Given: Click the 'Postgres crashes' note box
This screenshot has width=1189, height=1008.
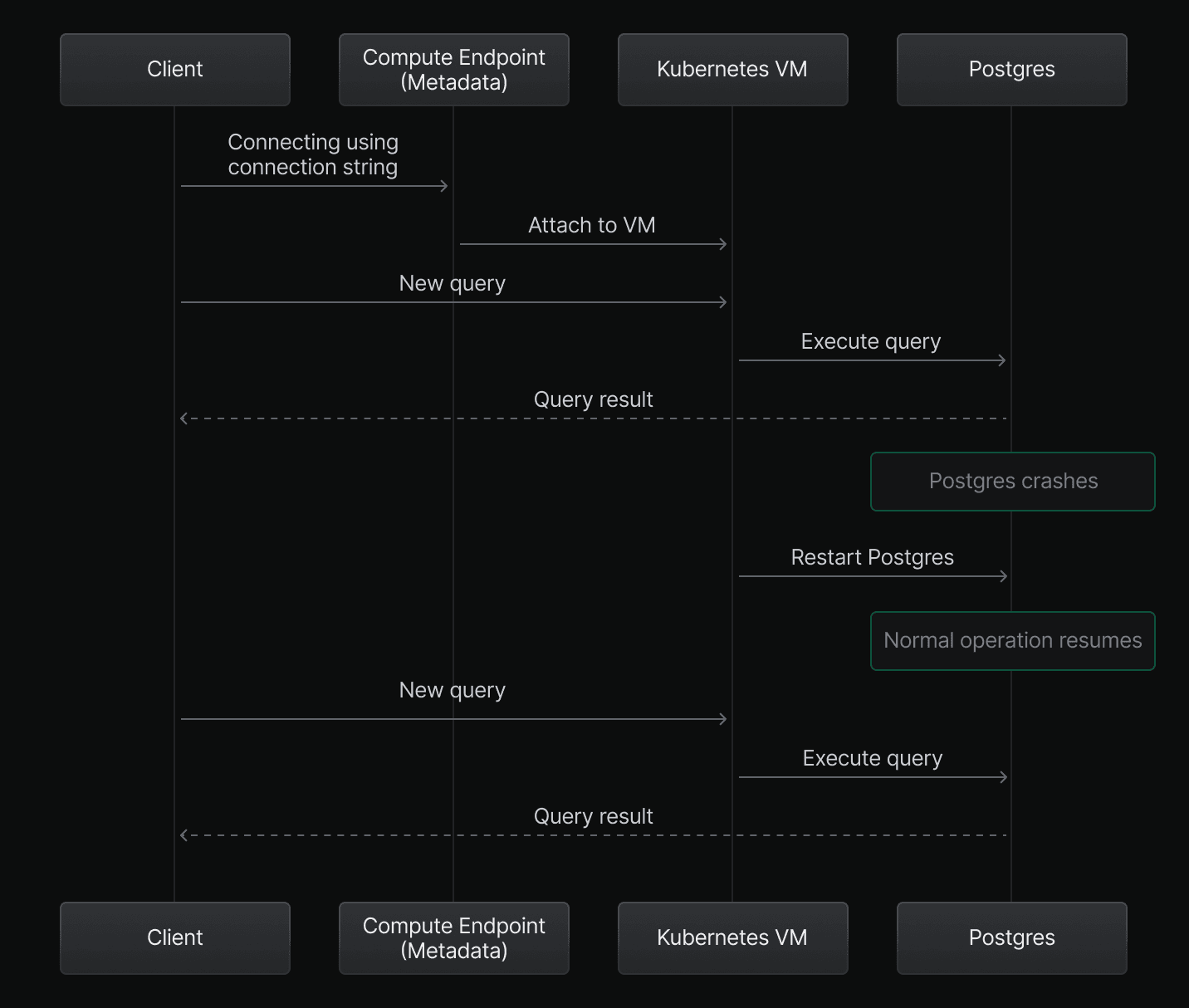Looking at the screenshot, I should pyautogui.click(x=1012, y=482).
